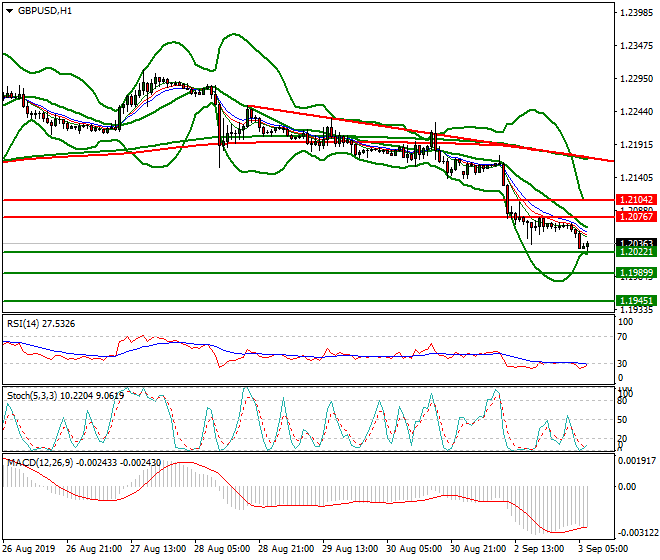Select the horizontal red line at 1.20767

point(309,217)
